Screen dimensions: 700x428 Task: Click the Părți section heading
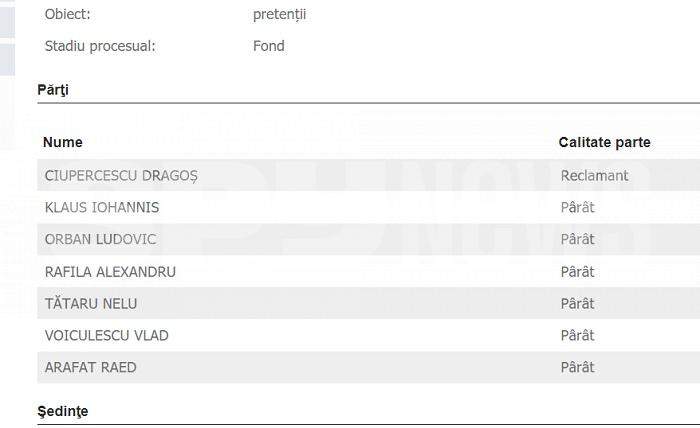point(53,90)
